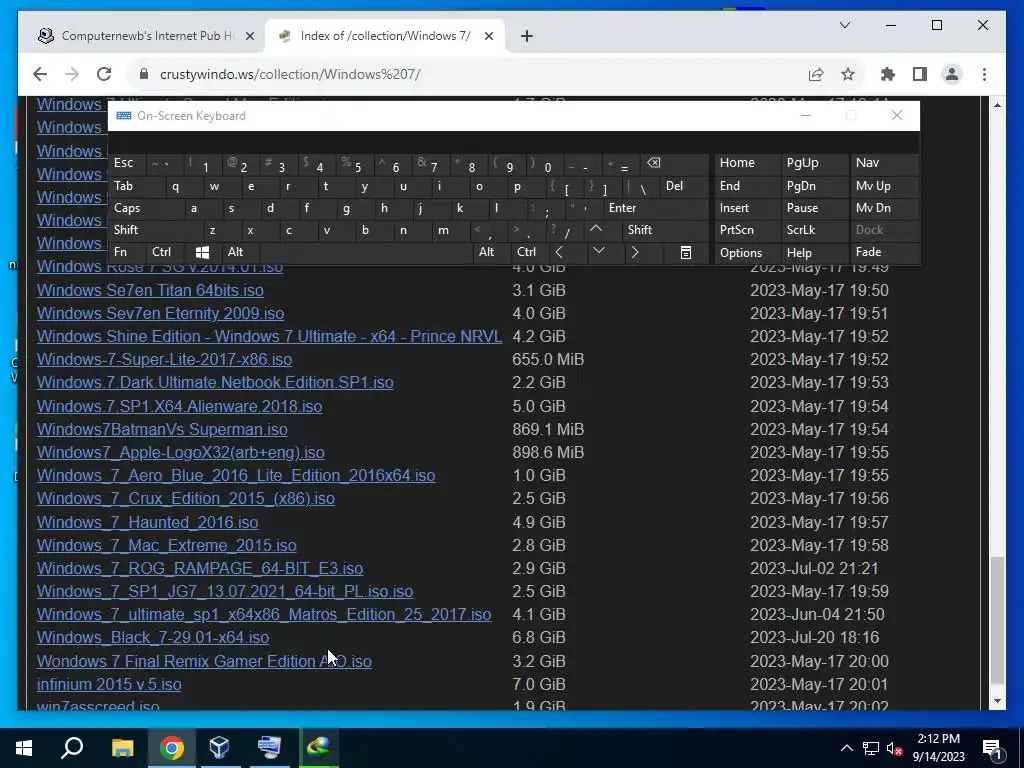The height and width of the screenshot is (768, 1024).
Task: Switch to Computernewb's Internet Pub tab
Action: [x=146, y=36]
